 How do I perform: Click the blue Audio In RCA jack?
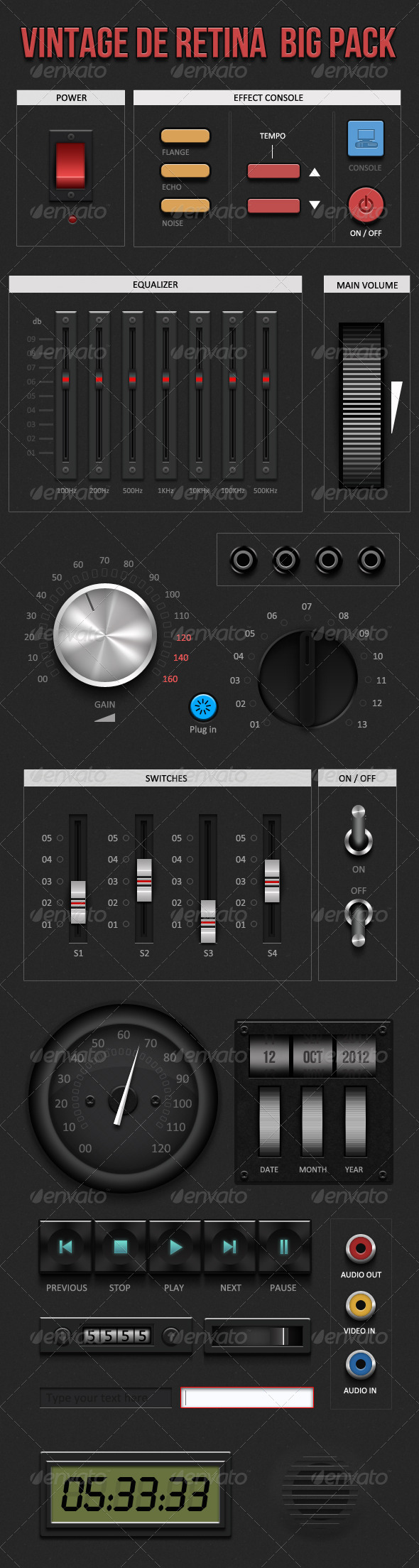click(361, 1364)
